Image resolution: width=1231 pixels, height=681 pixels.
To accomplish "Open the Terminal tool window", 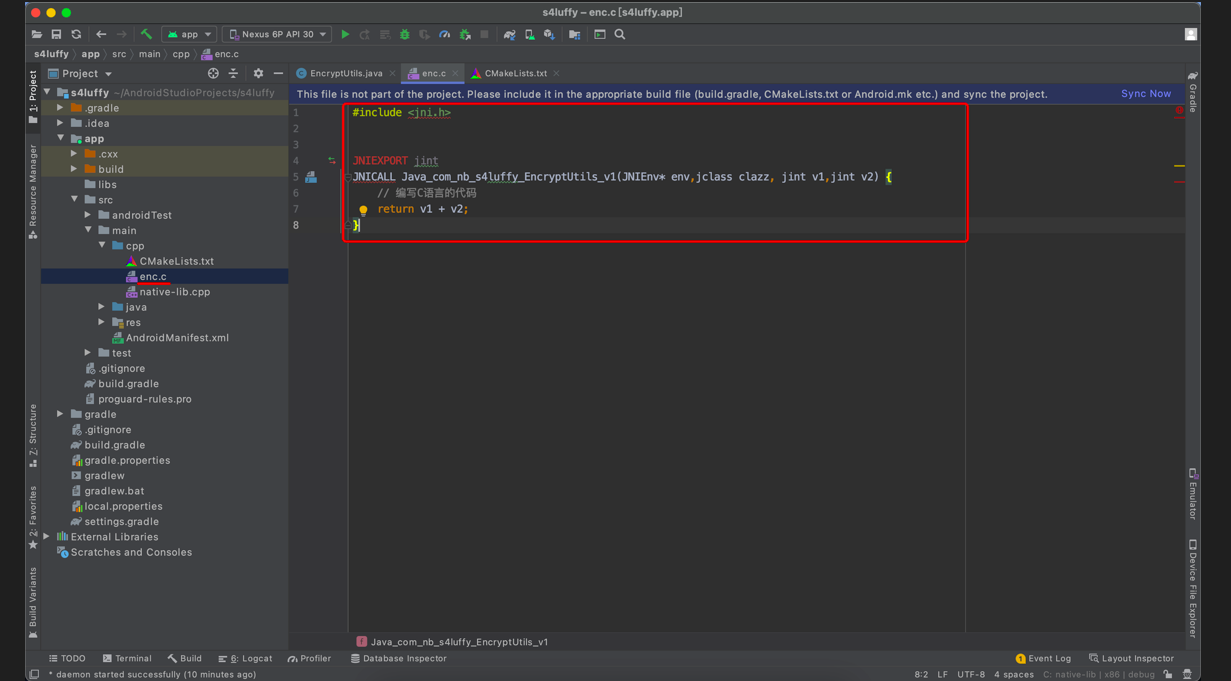I will [127, 658].
